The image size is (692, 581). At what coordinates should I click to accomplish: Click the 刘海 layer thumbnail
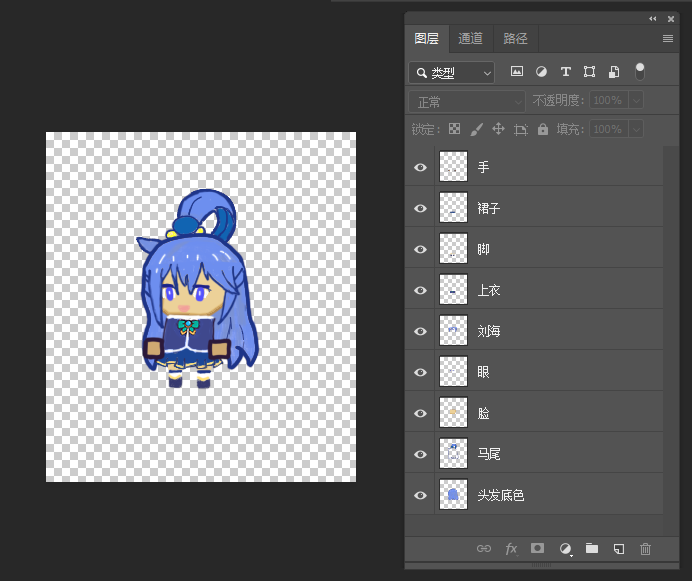453,331
